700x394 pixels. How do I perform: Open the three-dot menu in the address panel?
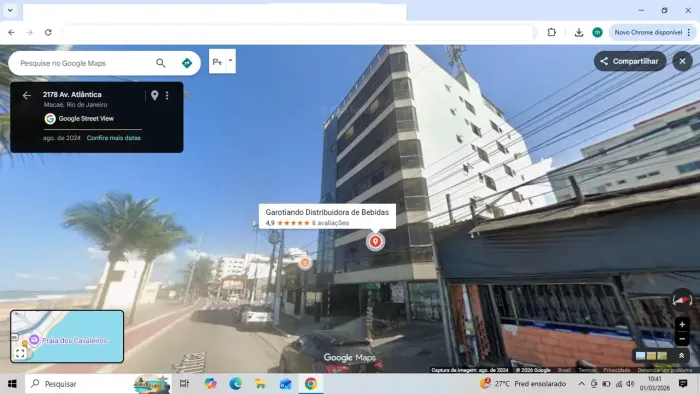click(167, 95)
